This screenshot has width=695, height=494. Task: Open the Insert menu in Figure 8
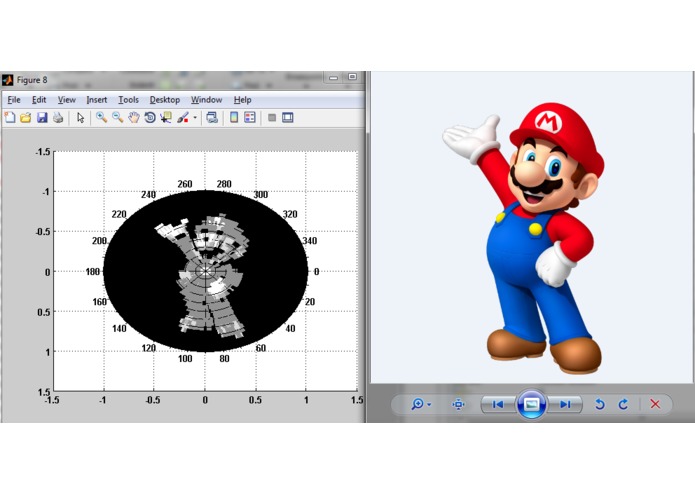pyautogui.click(x=97, y=100)
